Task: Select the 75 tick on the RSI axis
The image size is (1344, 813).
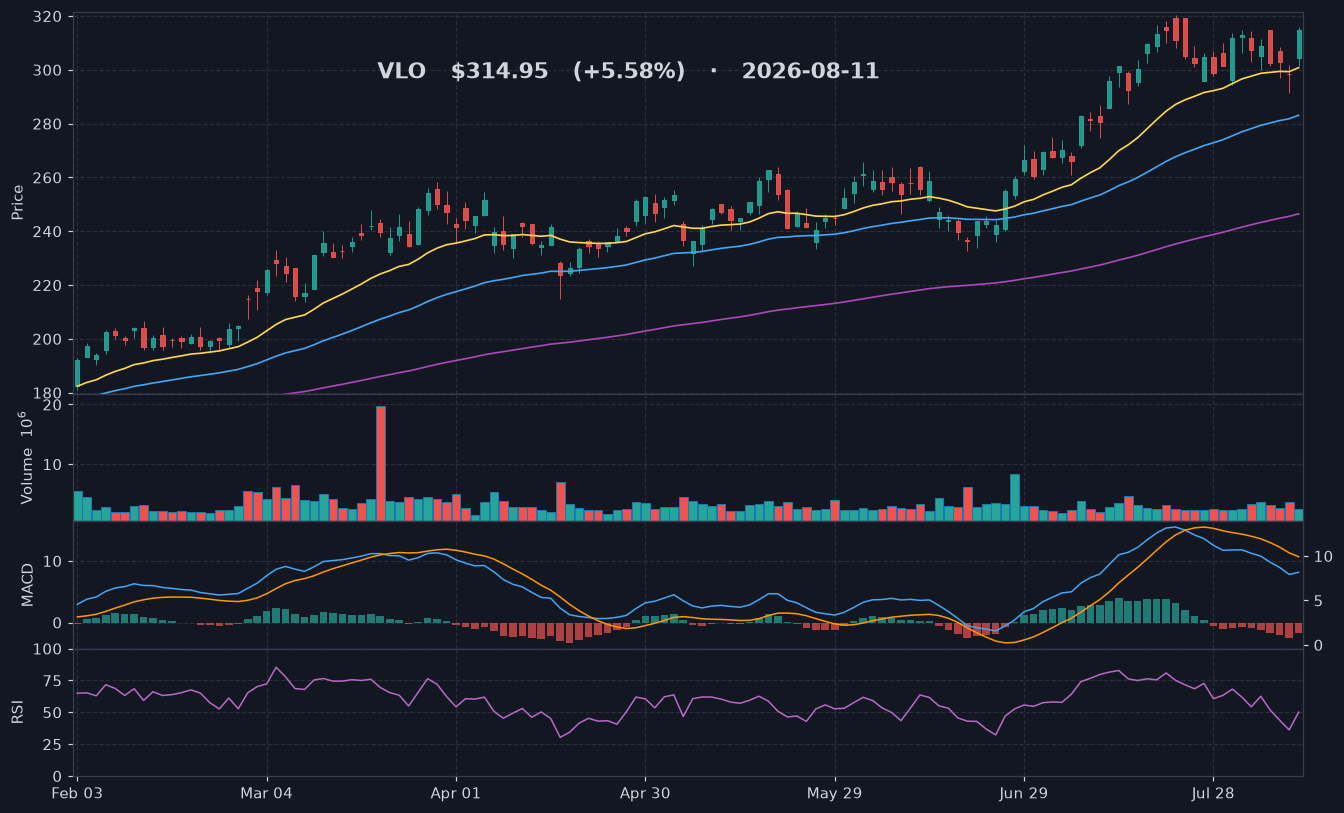Action: tap(54, 681)
